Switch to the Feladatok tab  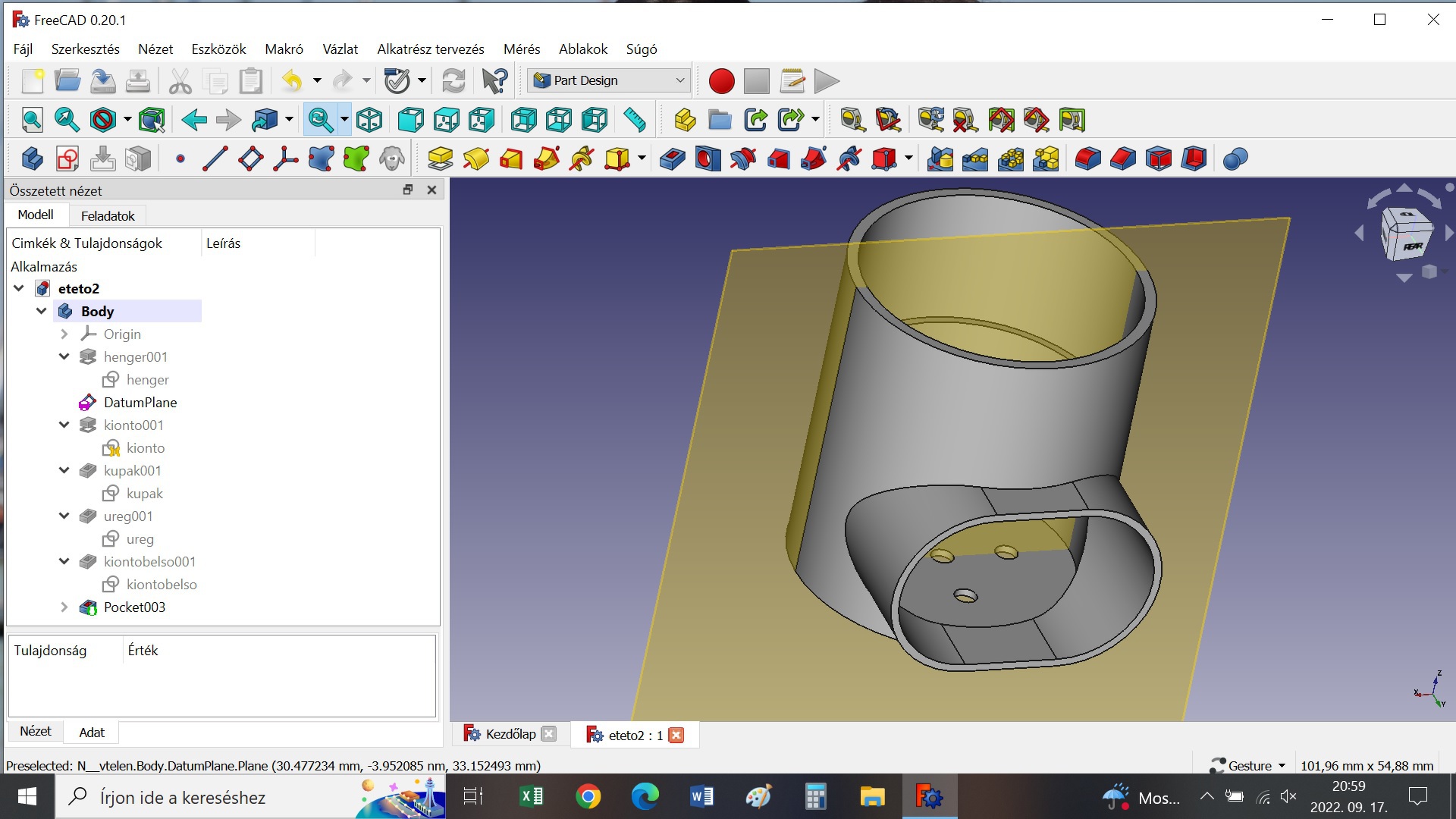pos(108,216)
